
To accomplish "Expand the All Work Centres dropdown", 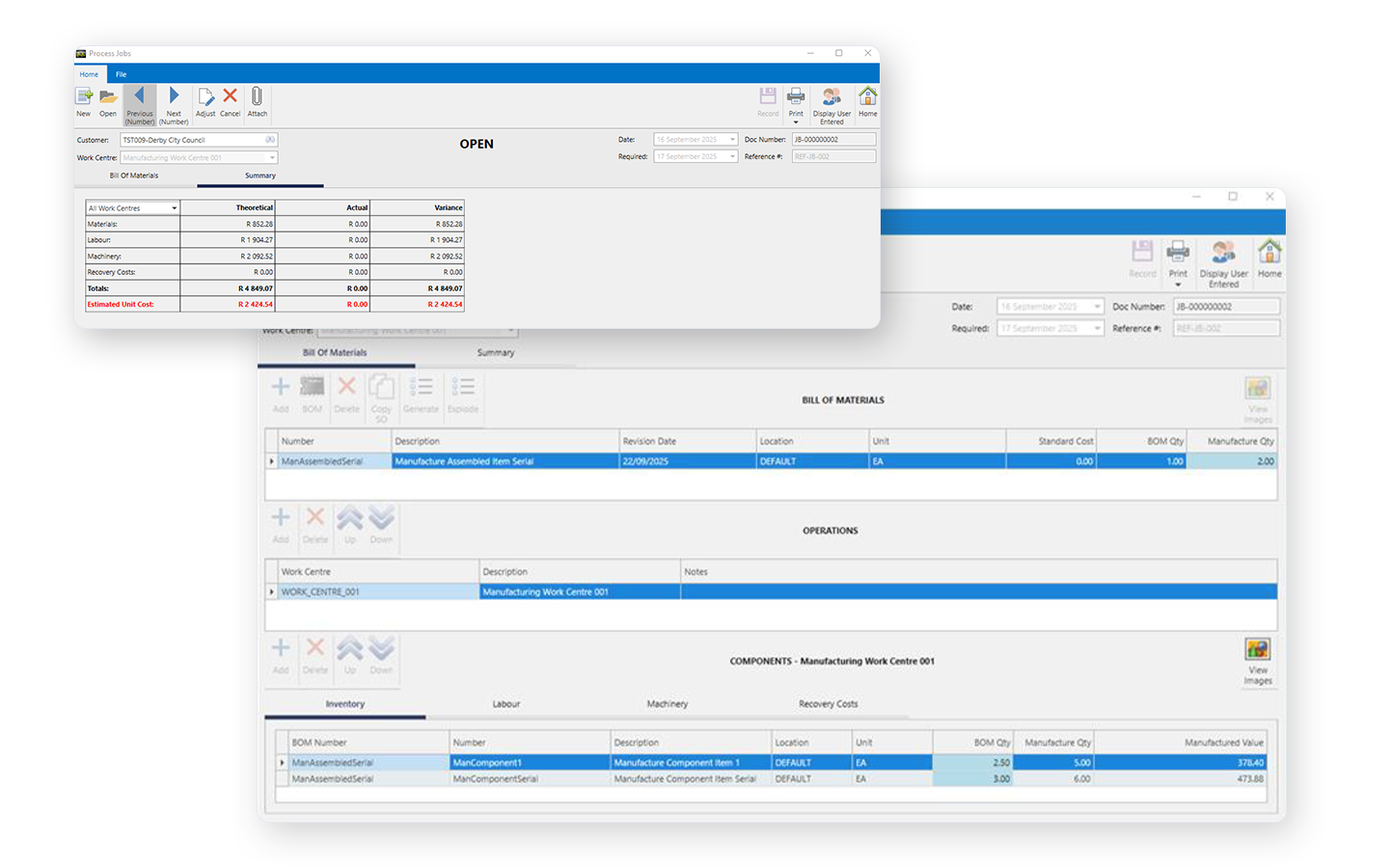I will pyautogui.click(x=175, y=208).
